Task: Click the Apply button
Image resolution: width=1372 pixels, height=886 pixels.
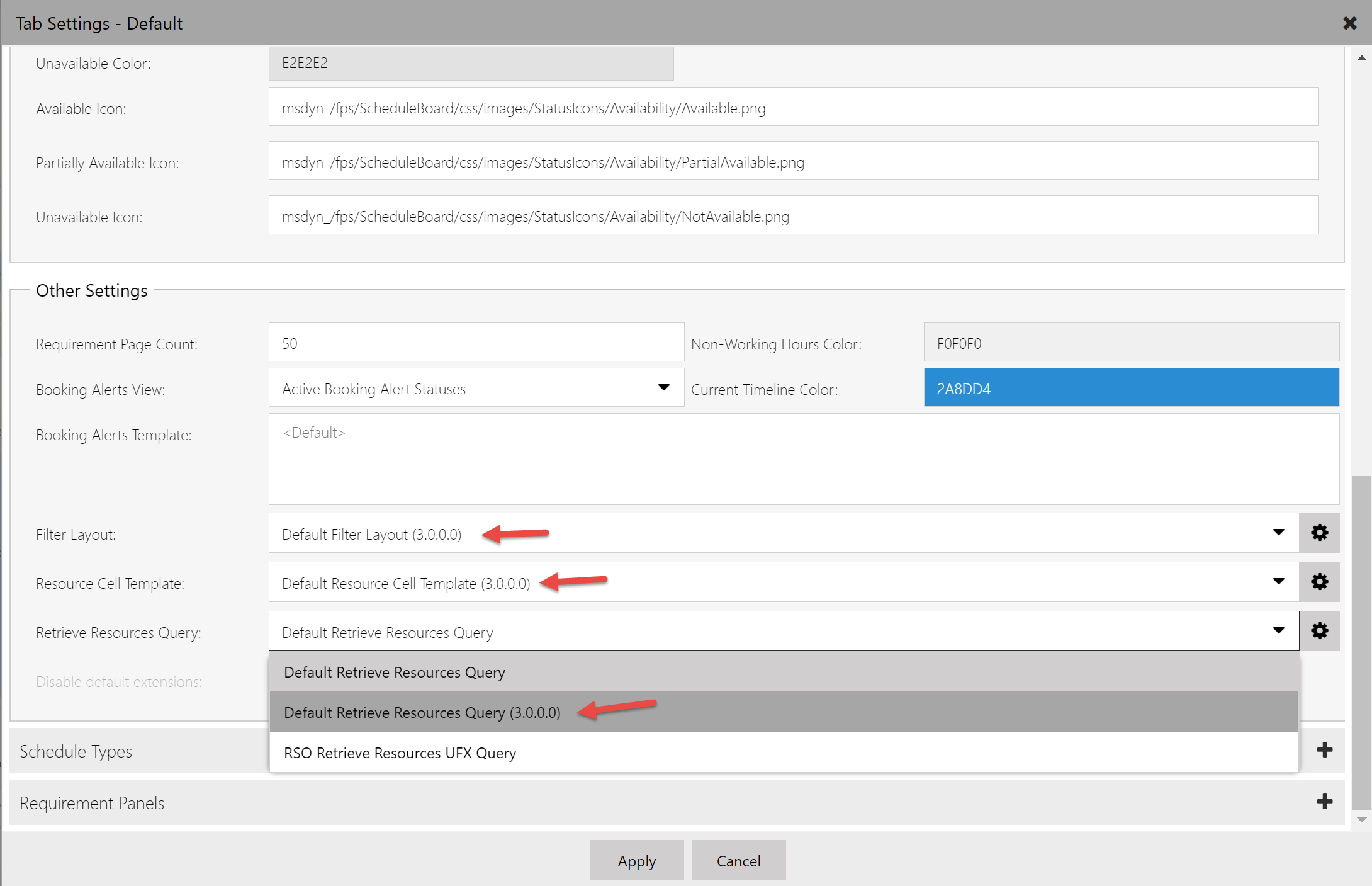Action: pyautogui.click(x=636, y=858)
